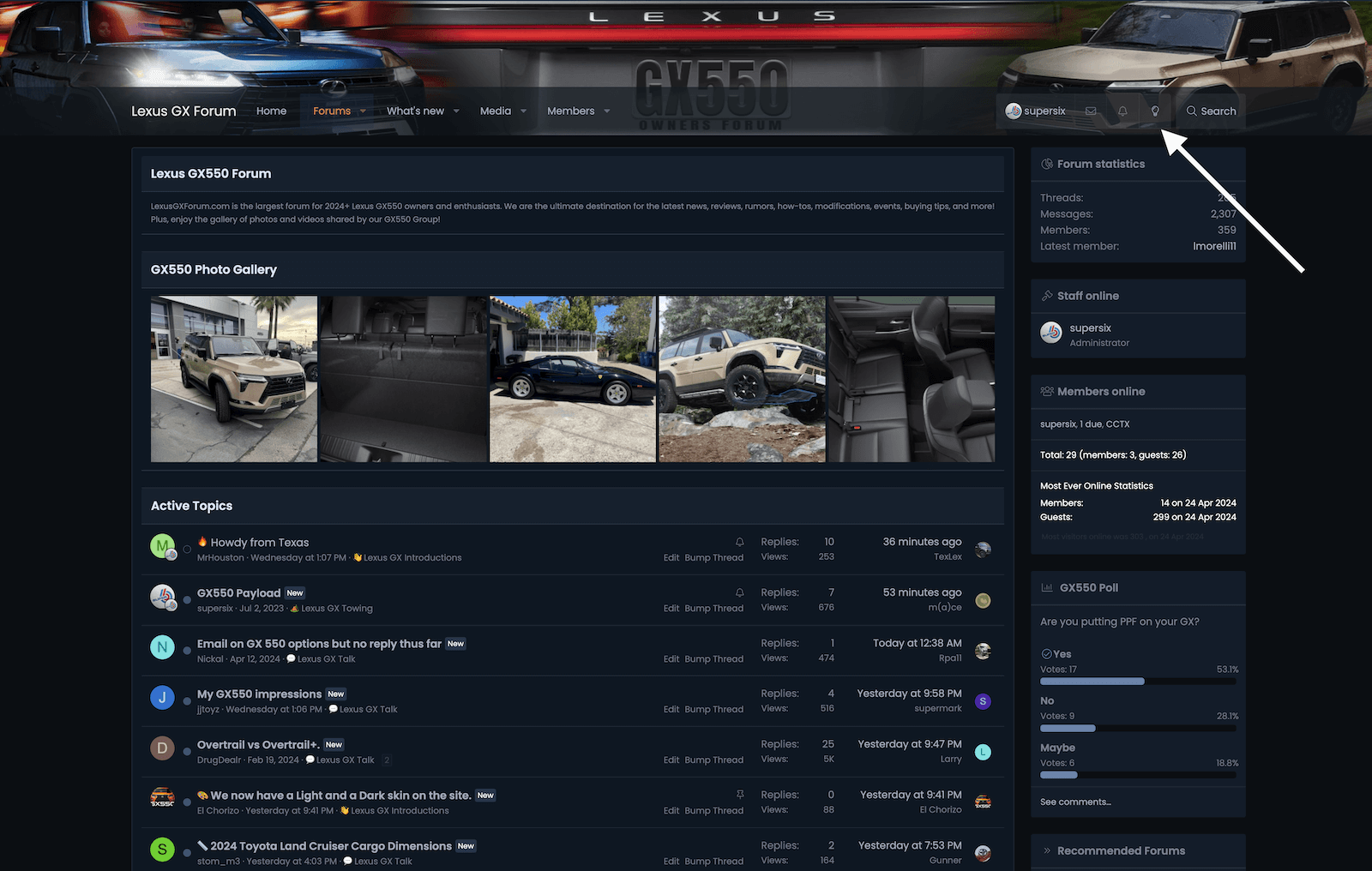
Task: Toggle unread dot on GX550 Payload thread
Action: [187, 600]
